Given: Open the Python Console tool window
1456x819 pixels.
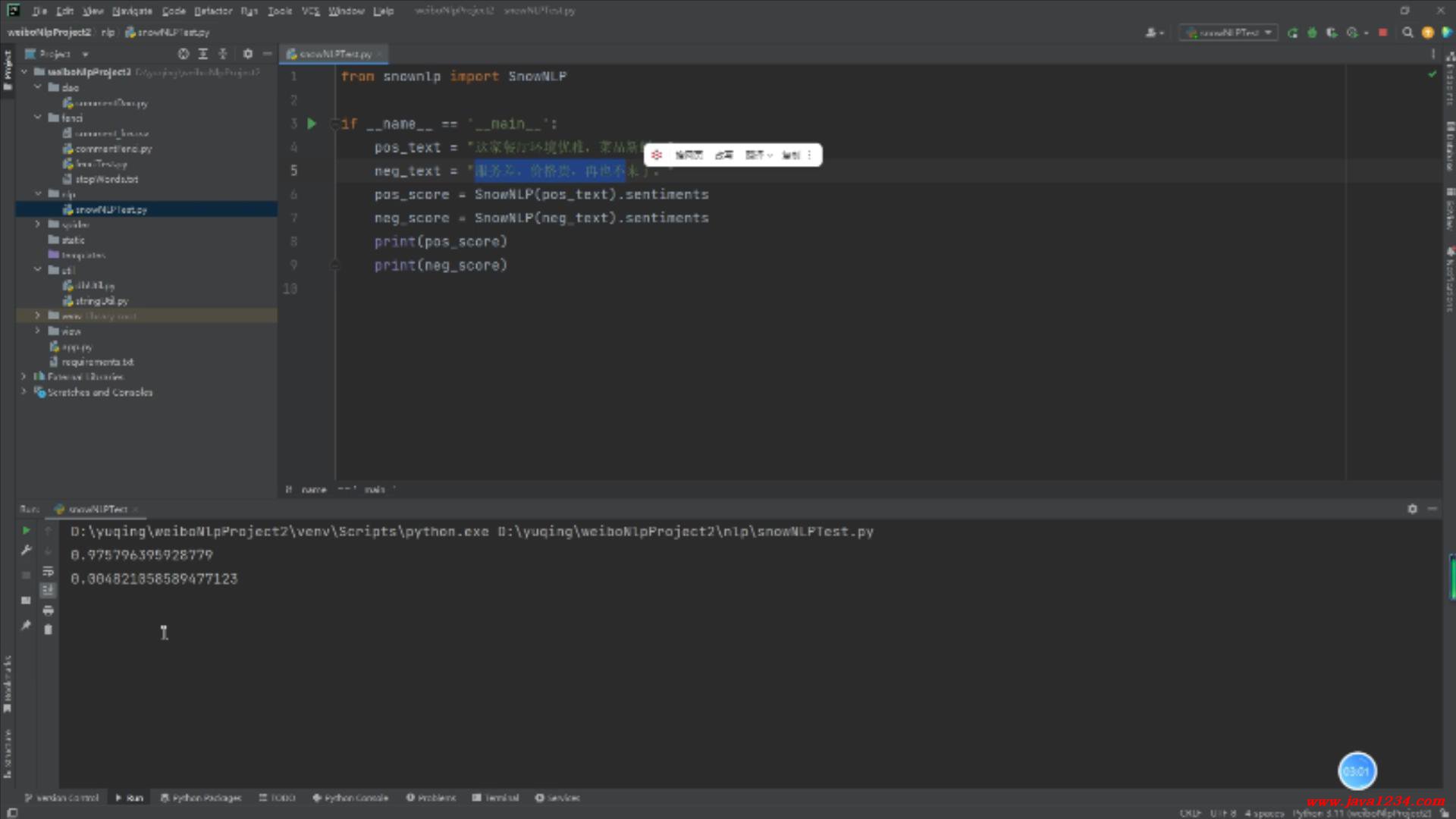Looking at the screenshot, I should 350,798.
